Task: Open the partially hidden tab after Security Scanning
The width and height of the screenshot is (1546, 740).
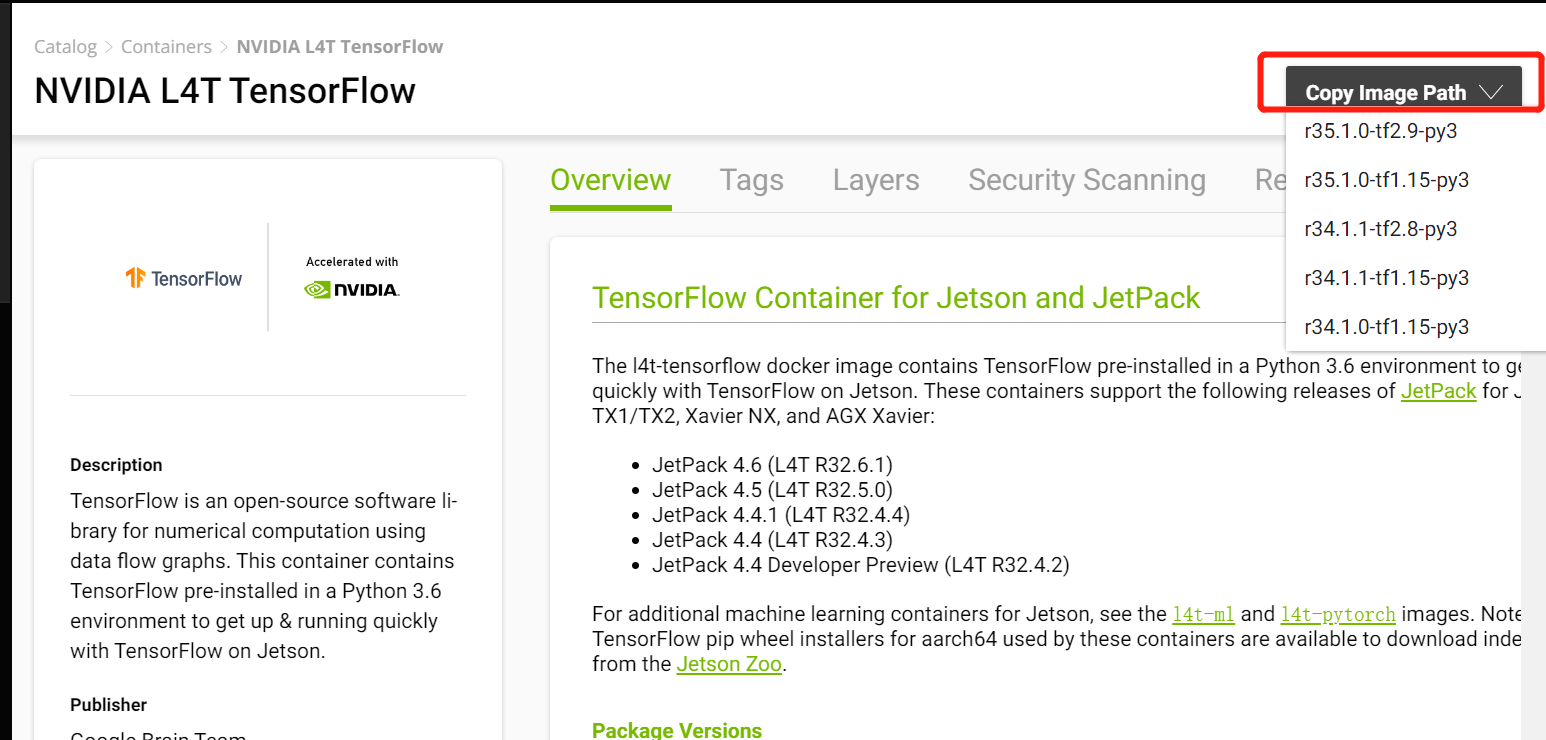Action: click(1270, 180)
